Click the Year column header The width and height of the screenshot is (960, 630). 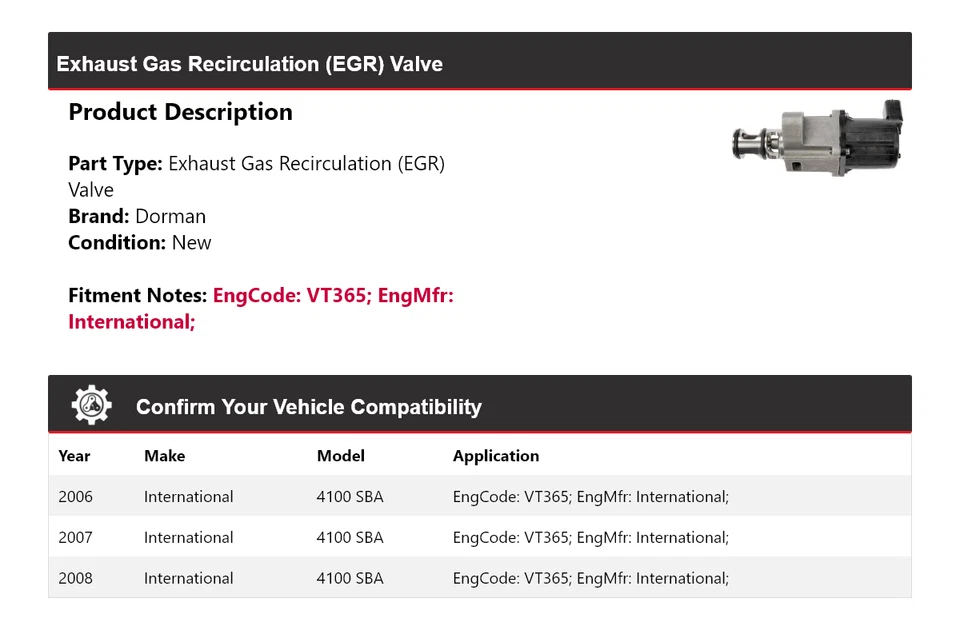click(x=74, y=456)
